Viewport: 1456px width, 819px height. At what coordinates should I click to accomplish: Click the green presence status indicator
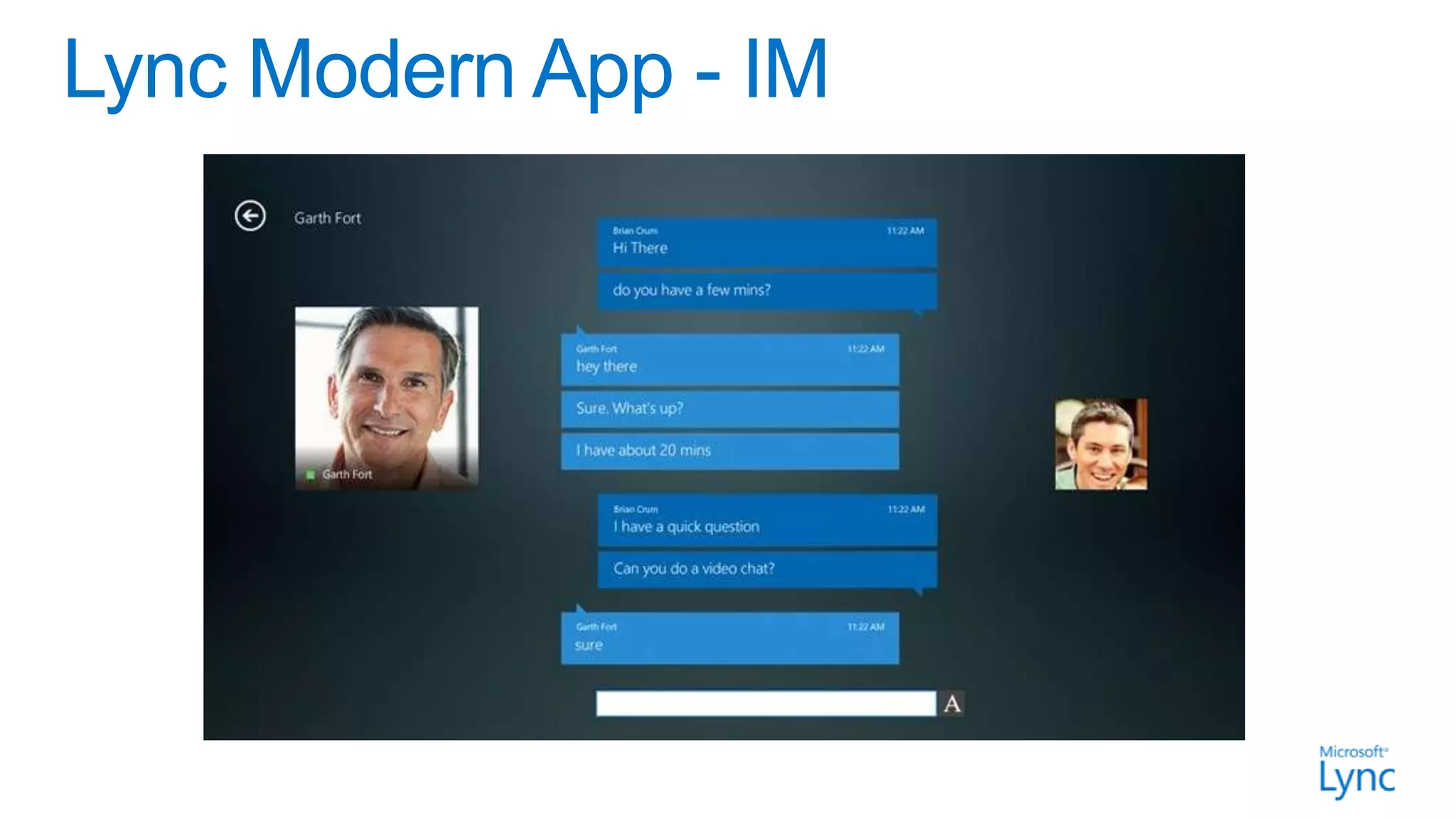tap(310, 475)
